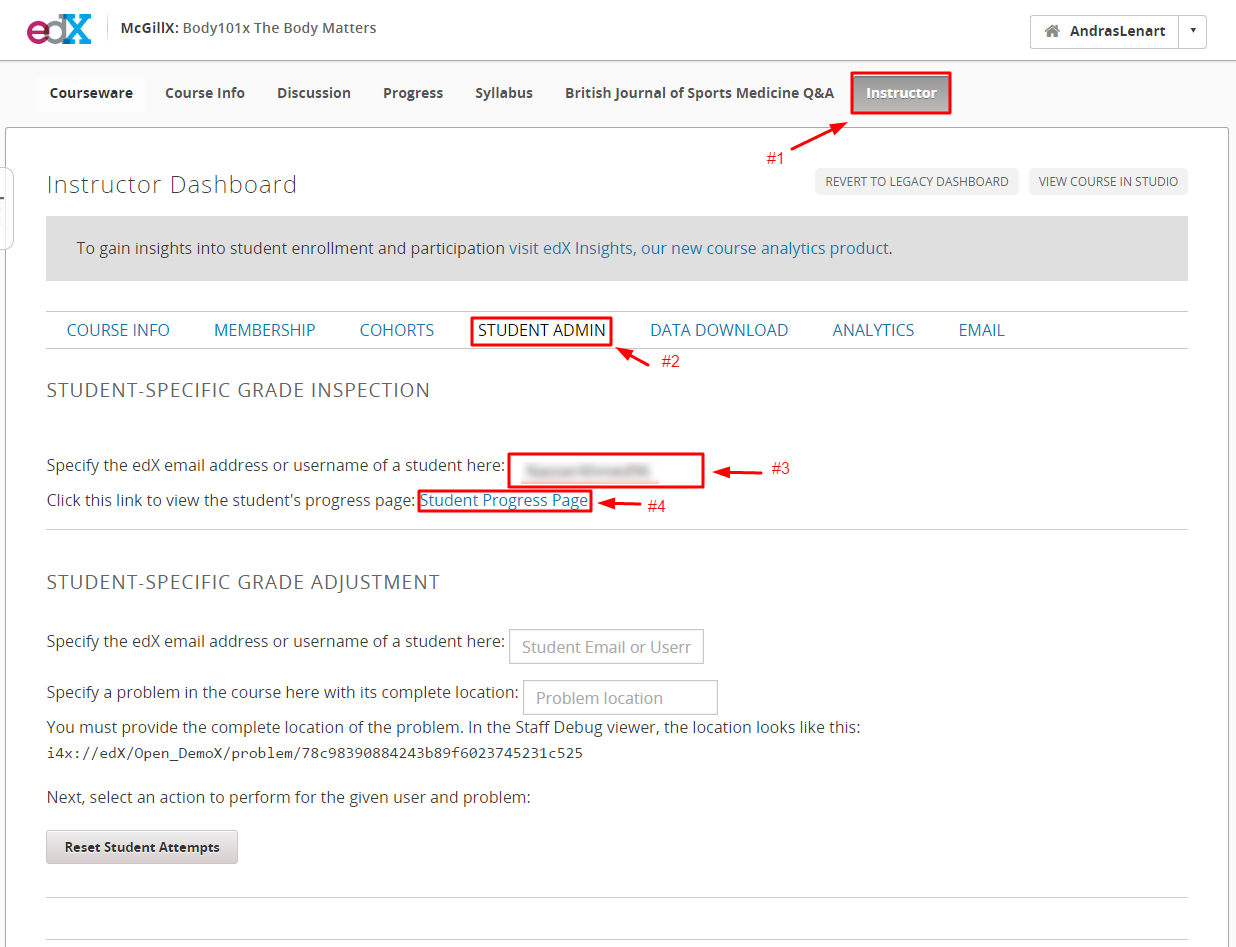Open British Journal of Sports Medicine Q&A tab
Image resolution: width=1236 pixels, height=947 pixels.
pos(699,93)
